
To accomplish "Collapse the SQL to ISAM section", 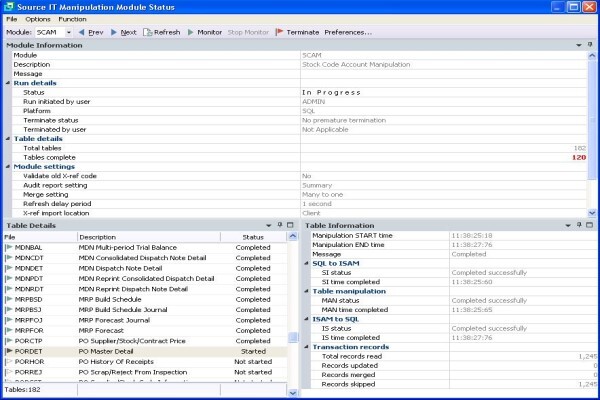I will (306, 263).
